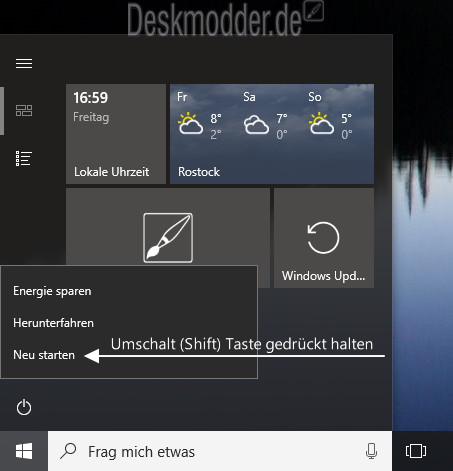Open the paintbrush app tile
This screenshot has width=453, height=471.
(168, 238)
